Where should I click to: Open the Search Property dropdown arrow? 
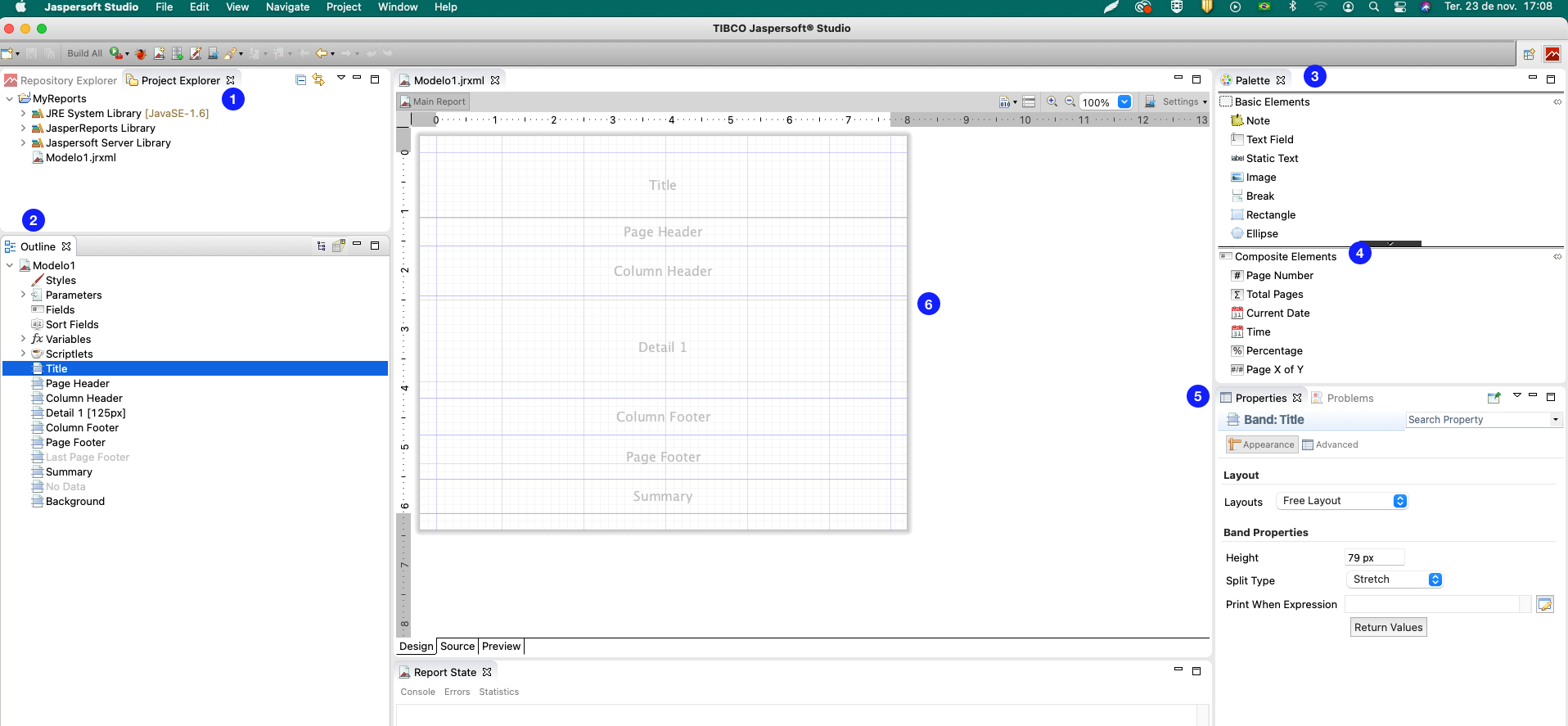[x=1555, y=419]
